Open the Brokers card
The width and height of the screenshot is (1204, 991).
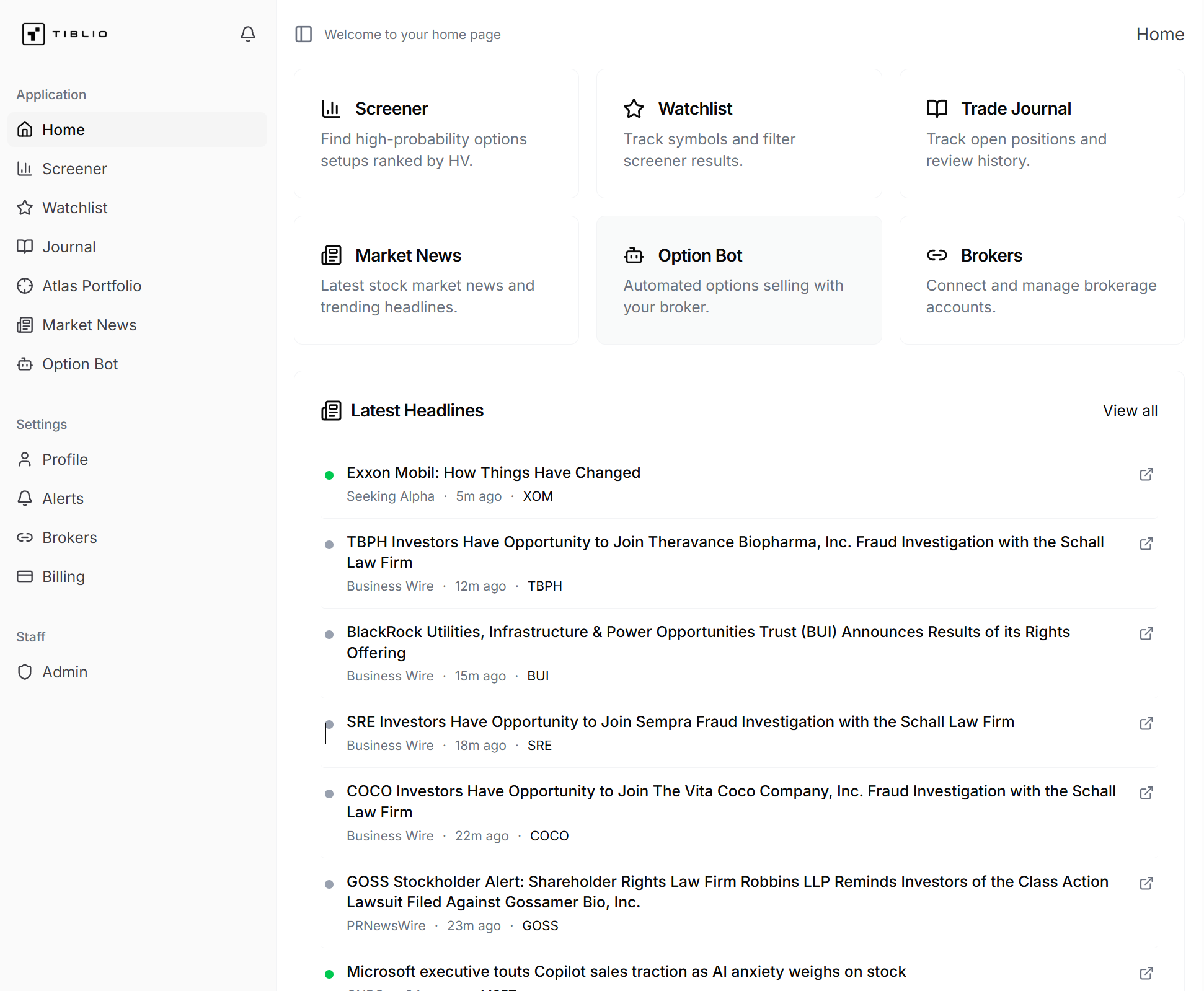click(x=1041, y=280)
